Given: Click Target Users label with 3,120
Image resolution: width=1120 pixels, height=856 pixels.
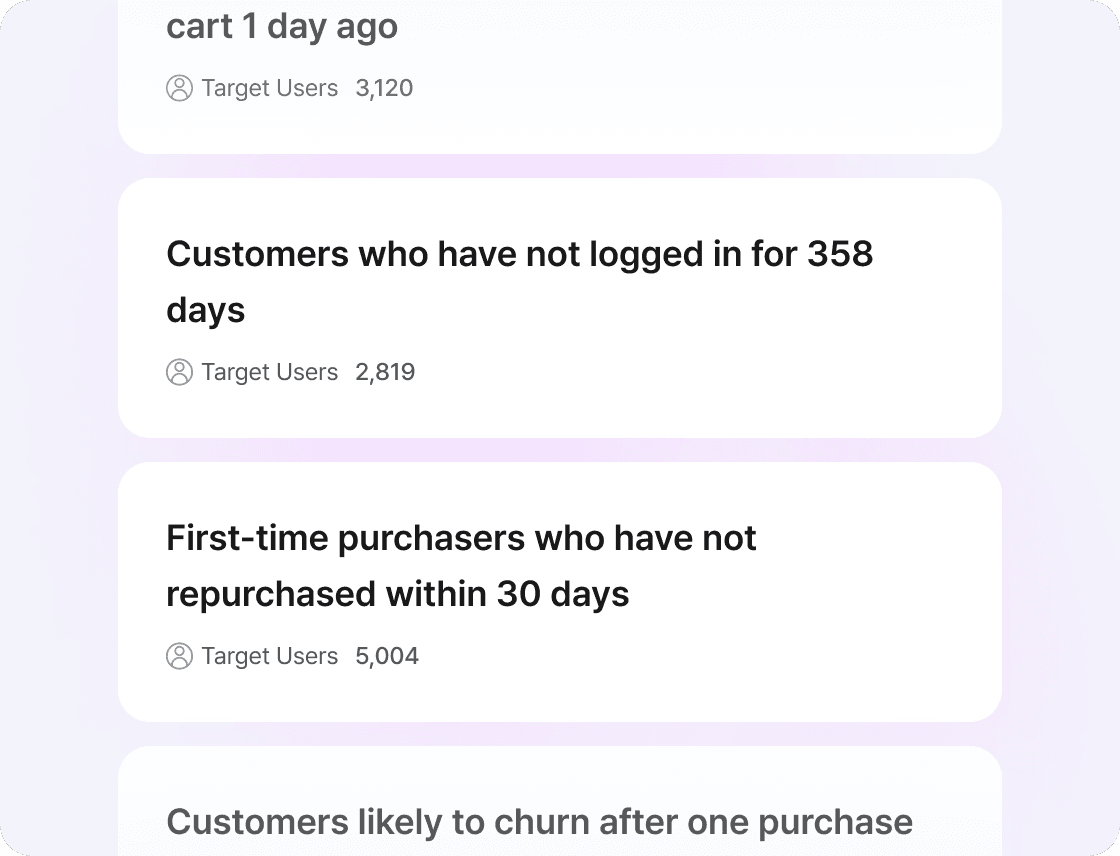Looking at the screenshot, I should click(x=269, y=88).
